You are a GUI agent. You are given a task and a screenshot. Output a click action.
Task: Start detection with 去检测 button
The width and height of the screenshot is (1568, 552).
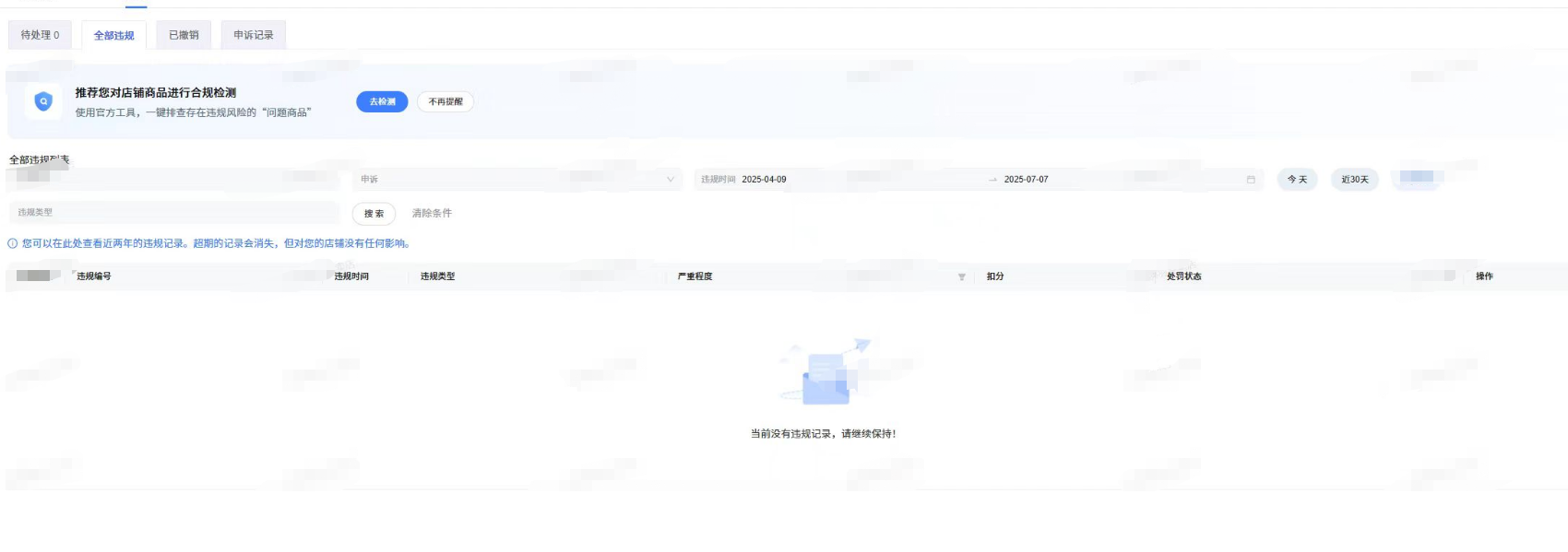click(382, 101)
